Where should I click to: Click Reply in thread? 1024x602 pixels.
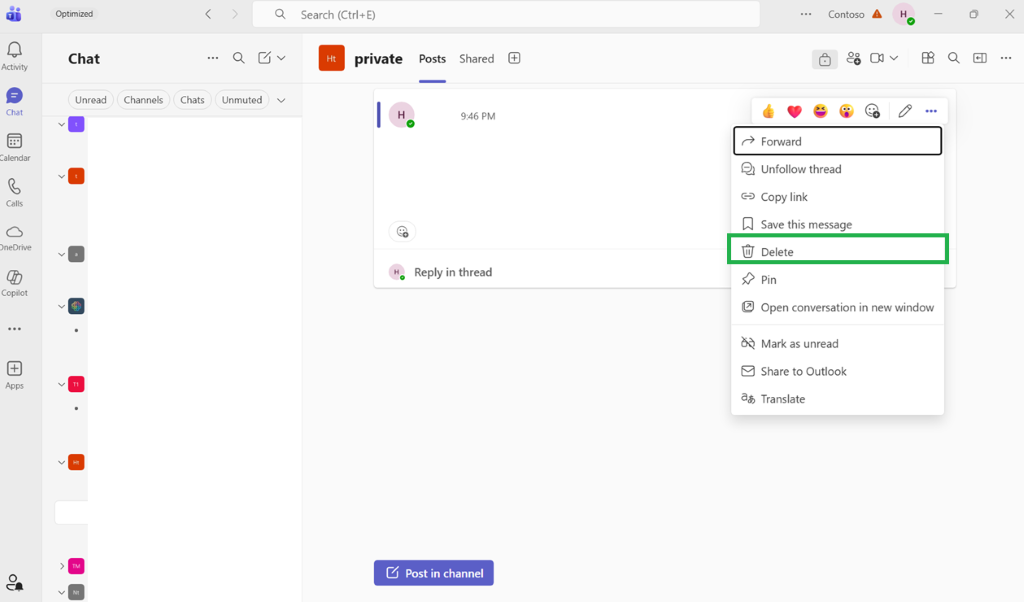tap(453, 272)
